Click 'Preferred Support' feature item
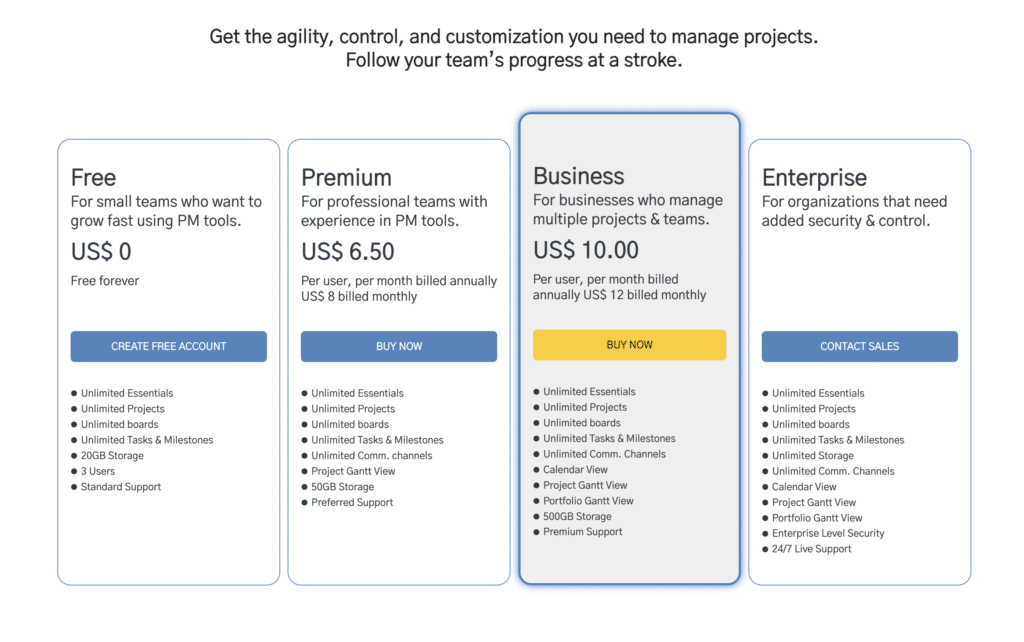The height and width of the screenshot is (642, 1024). 352,502
